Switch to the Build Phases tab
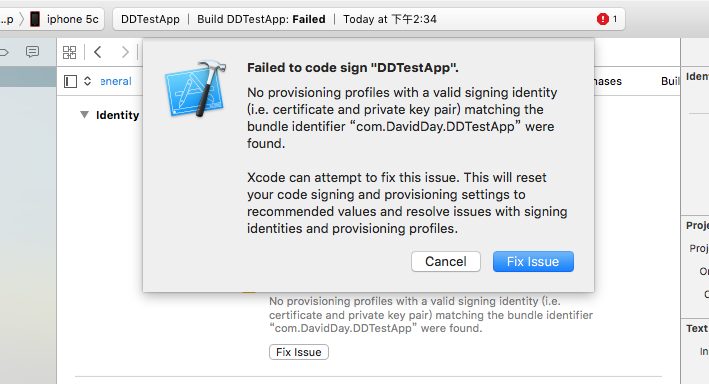The width and height of the screenshot is (709, 384). coord(608,81)
